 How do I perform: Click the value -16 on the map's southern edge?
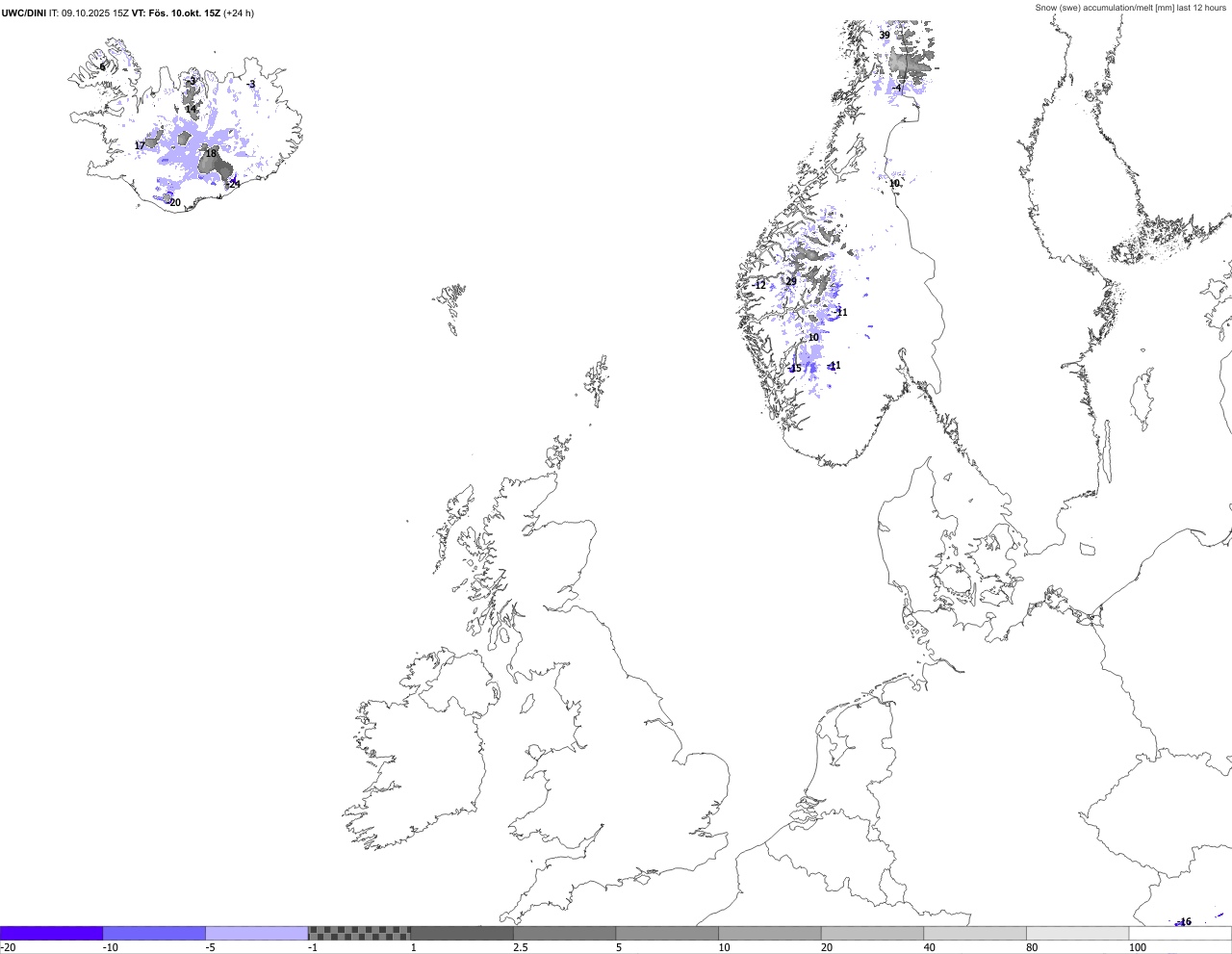coord(1184,922)
